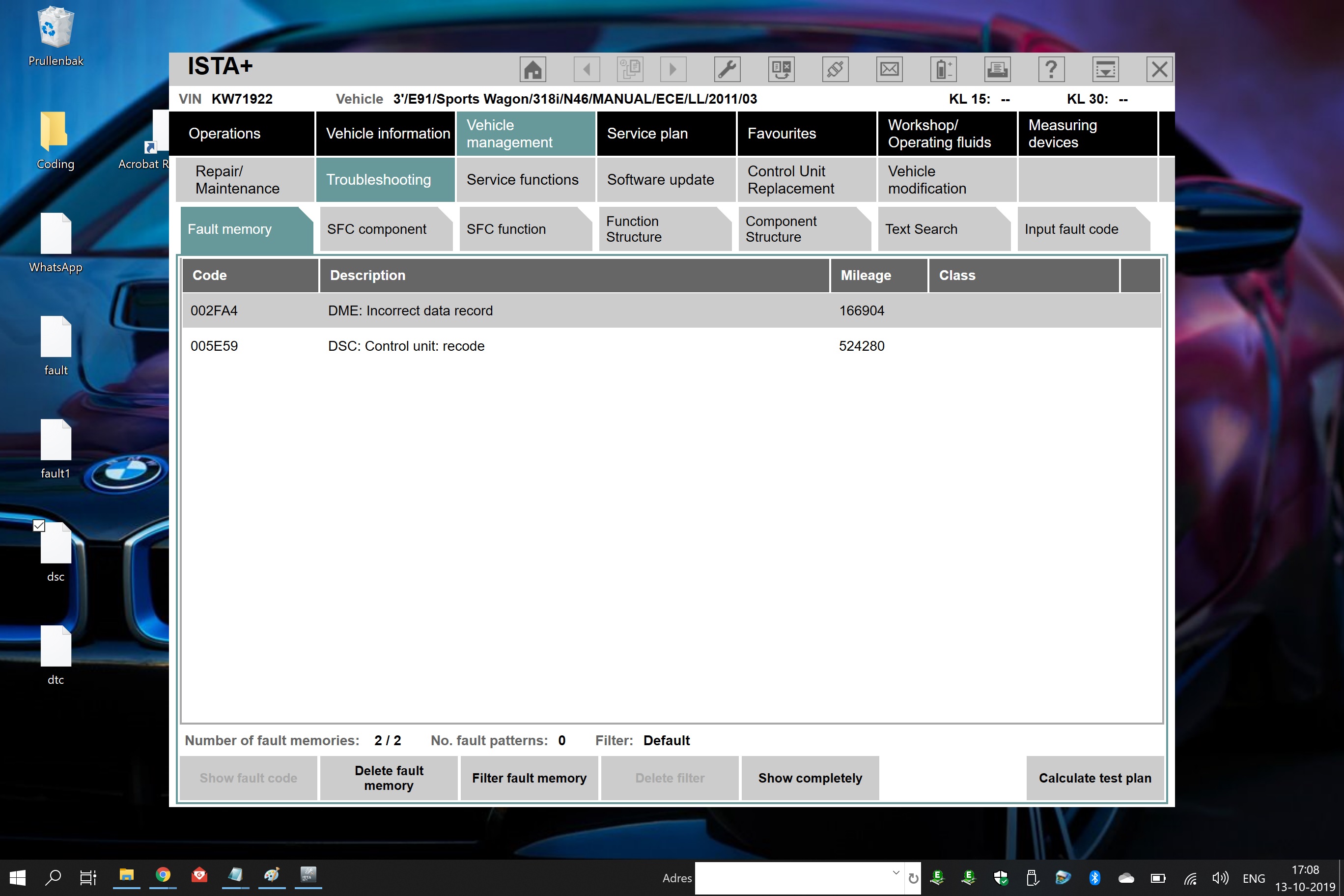The height and width of the screenshot is (896, 1344).
Task: Select fault code 002FA4 row
Action: coord(672,311)
